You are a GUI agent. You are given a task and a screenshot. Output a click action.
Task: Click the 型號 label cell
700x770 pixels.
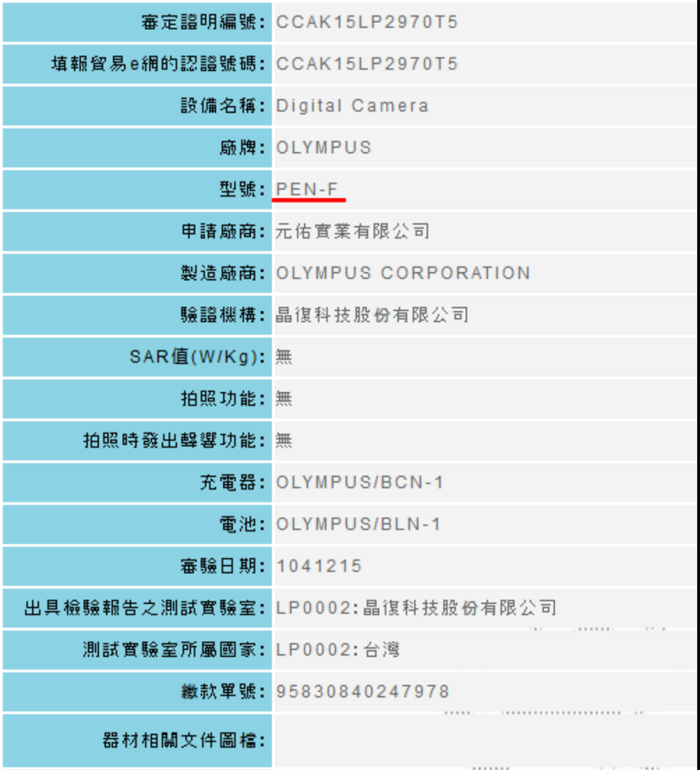click(137, 189)
